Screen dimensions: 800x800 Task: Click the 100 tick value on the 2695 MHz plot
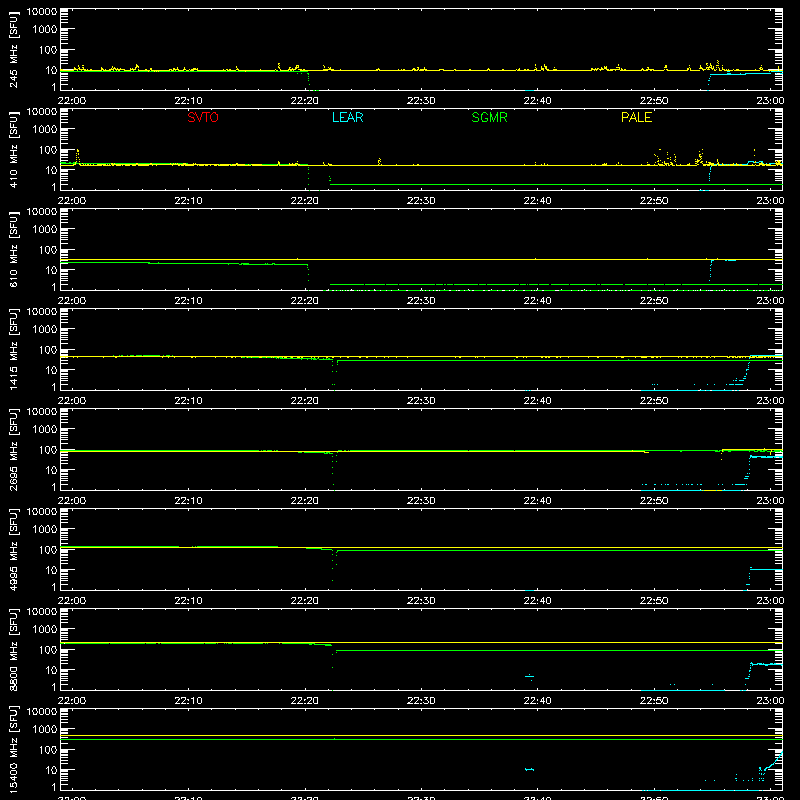click(x=48, y=450)
